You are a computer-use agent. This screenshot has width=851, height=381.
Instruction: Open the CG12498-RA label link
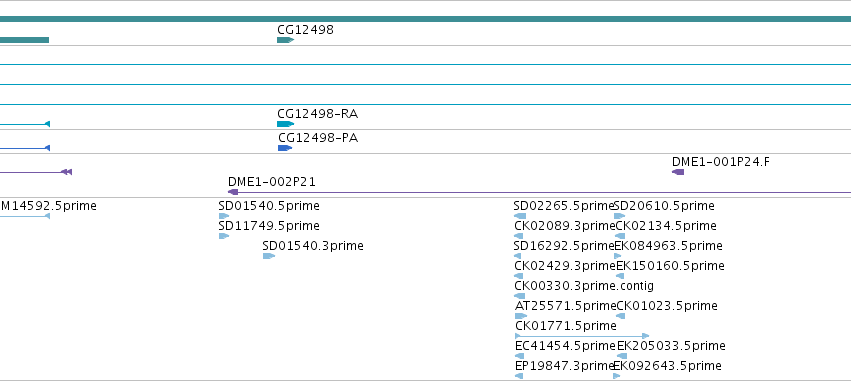coord(317,114)
